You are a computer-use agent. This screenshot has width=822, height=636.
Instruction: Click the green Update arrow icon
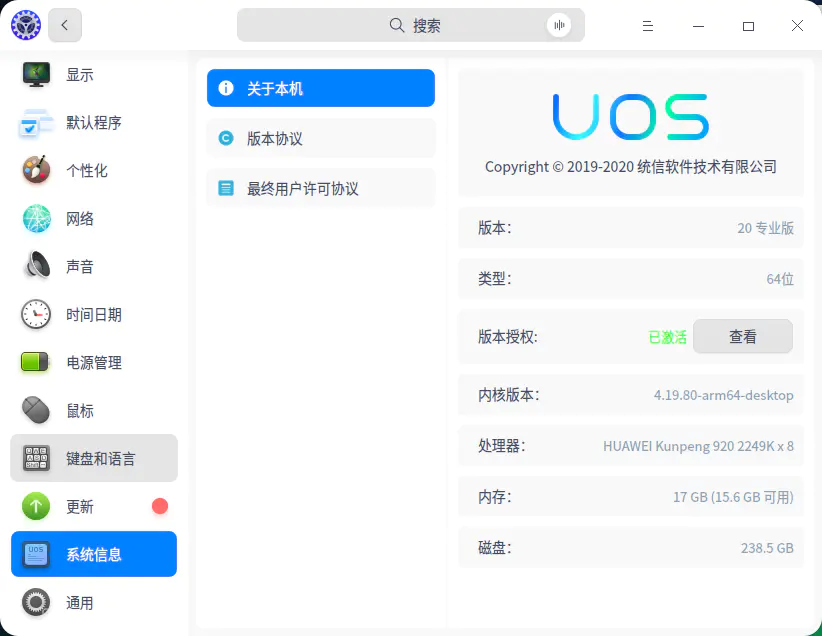(x=36, y=506)
